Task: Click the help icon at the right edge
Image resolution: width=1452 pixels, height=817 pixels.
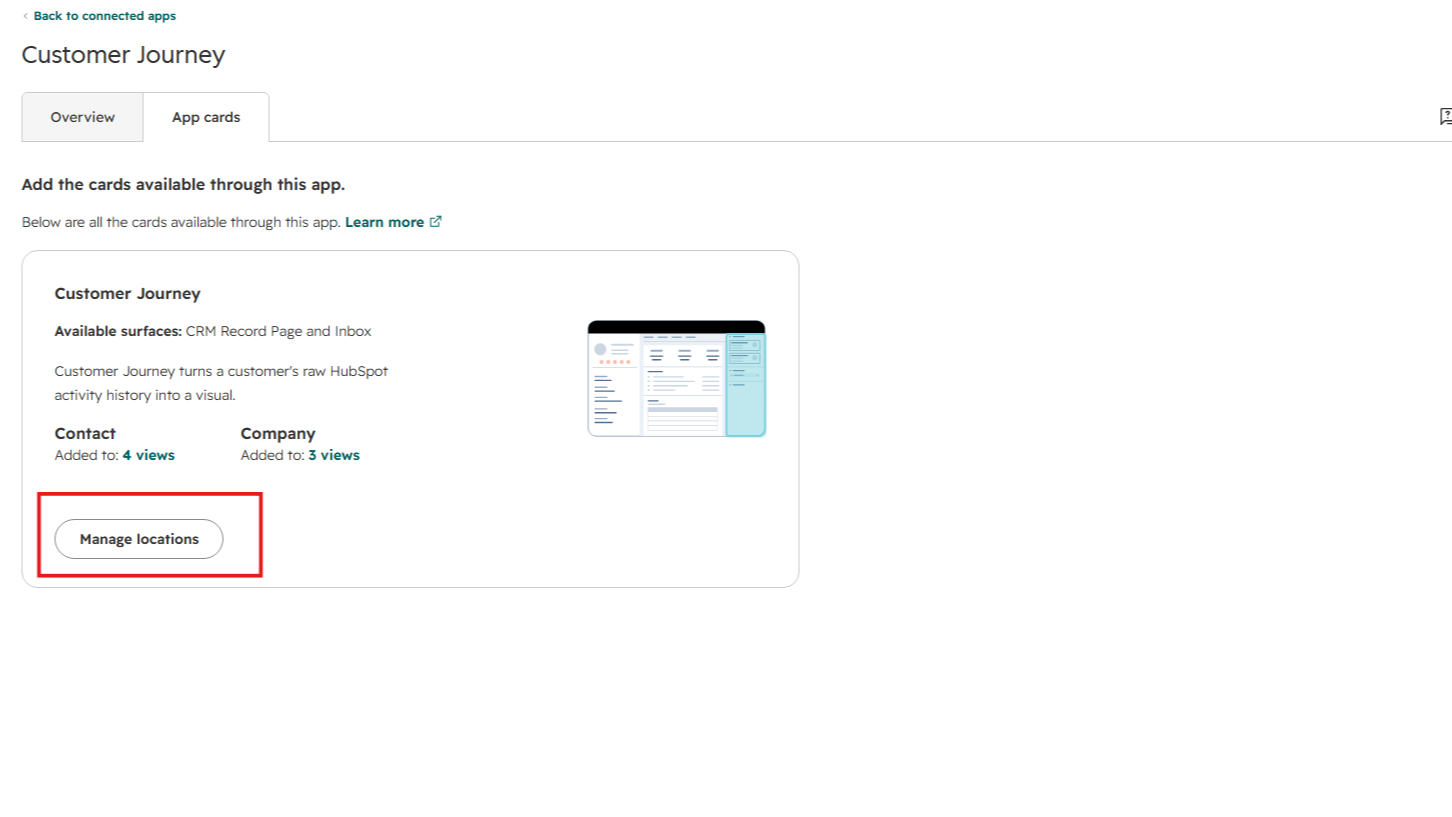Action: point(1445,117)
